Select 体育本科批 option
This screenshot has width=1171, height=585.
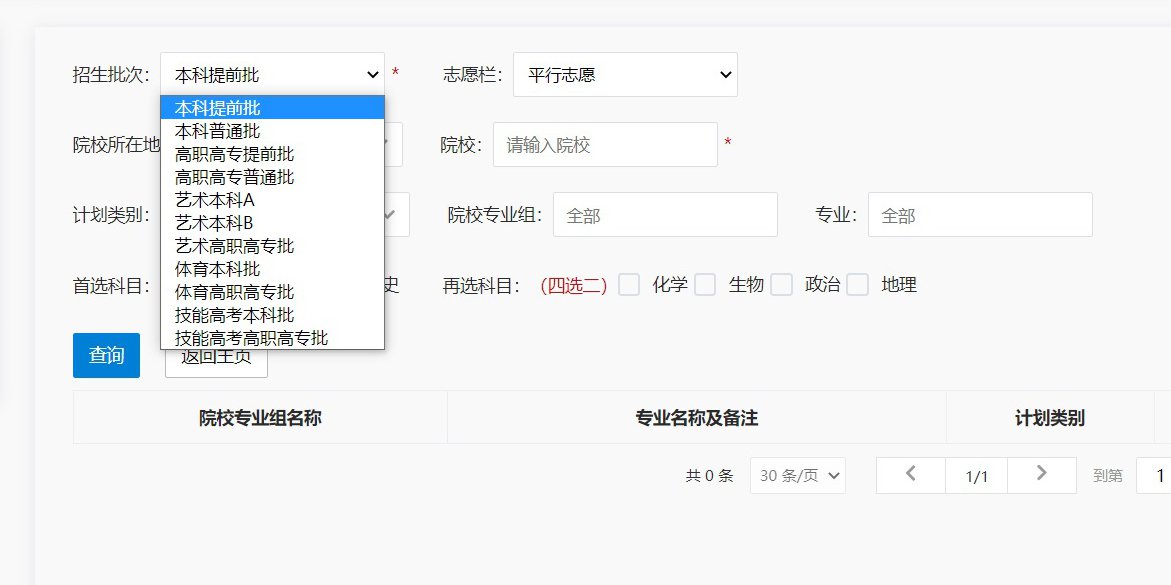click(x=273, y=269)
